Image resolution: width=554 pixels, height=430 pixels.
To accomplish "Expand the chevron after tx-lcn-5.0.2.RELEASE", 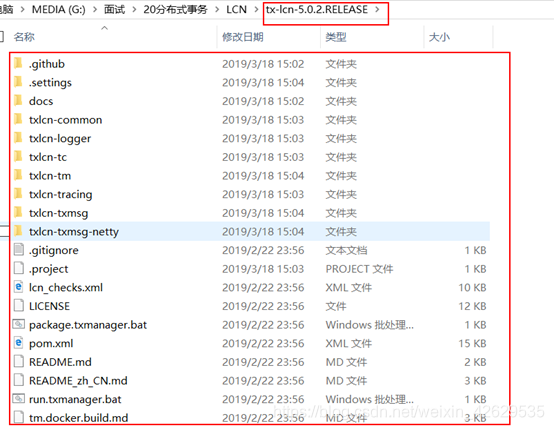I will click(377, 10).
